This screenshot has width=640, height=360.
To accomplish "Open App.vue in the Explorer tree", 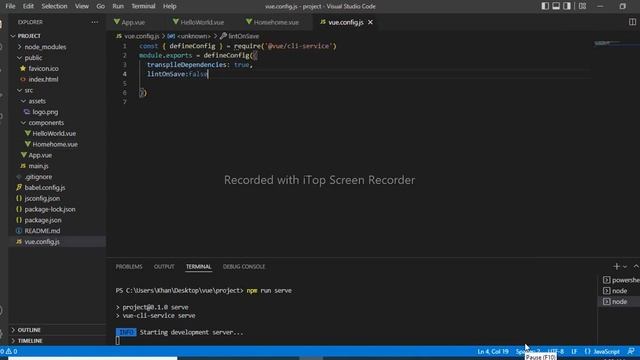I will (x=40, y=155).
